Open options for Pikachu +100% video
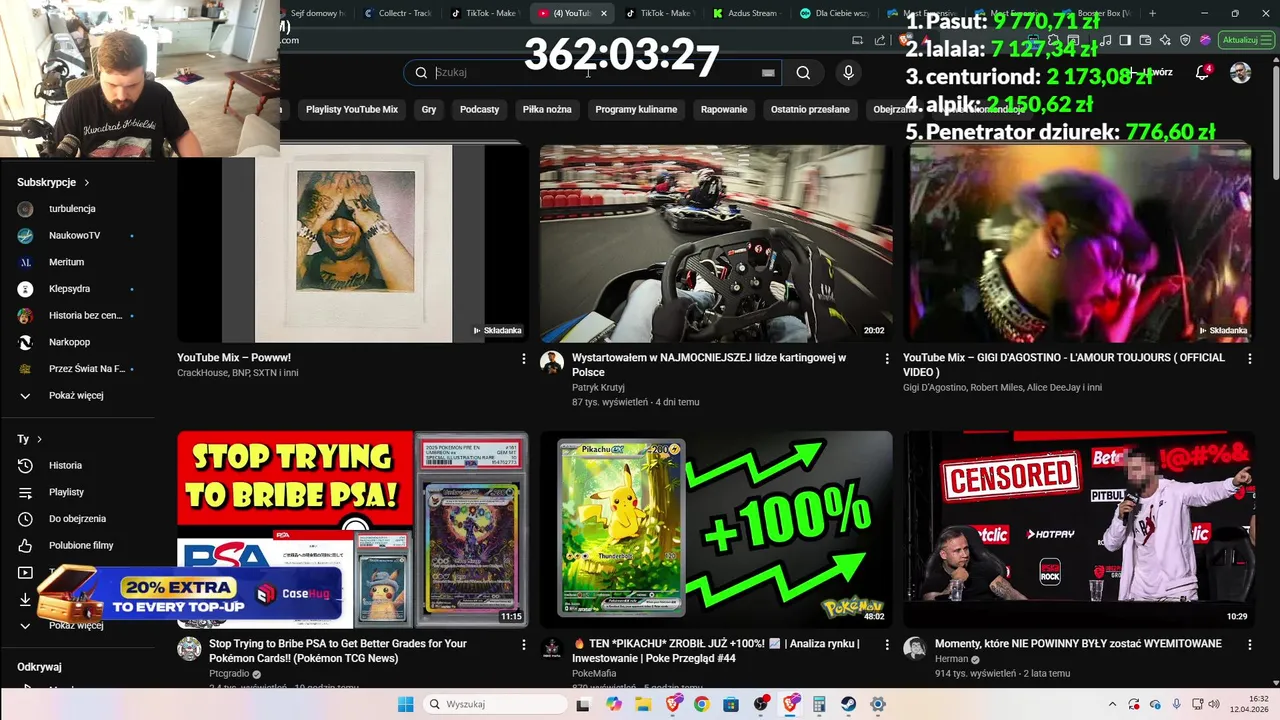Screen dimensions: 1280x720 tap(886, 645)
